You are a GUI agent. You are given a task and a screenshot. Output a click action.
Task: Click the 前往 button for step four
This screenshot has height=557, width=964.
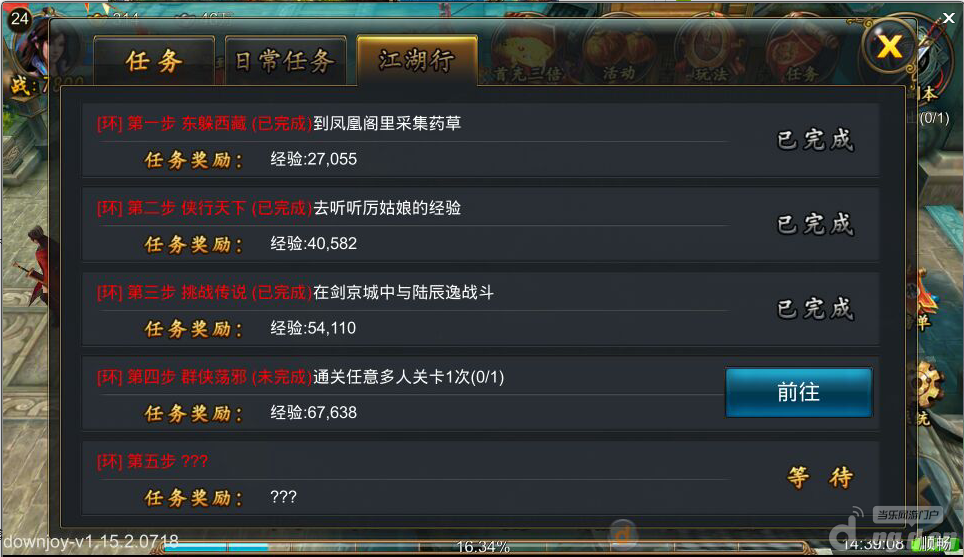[799, 392]
